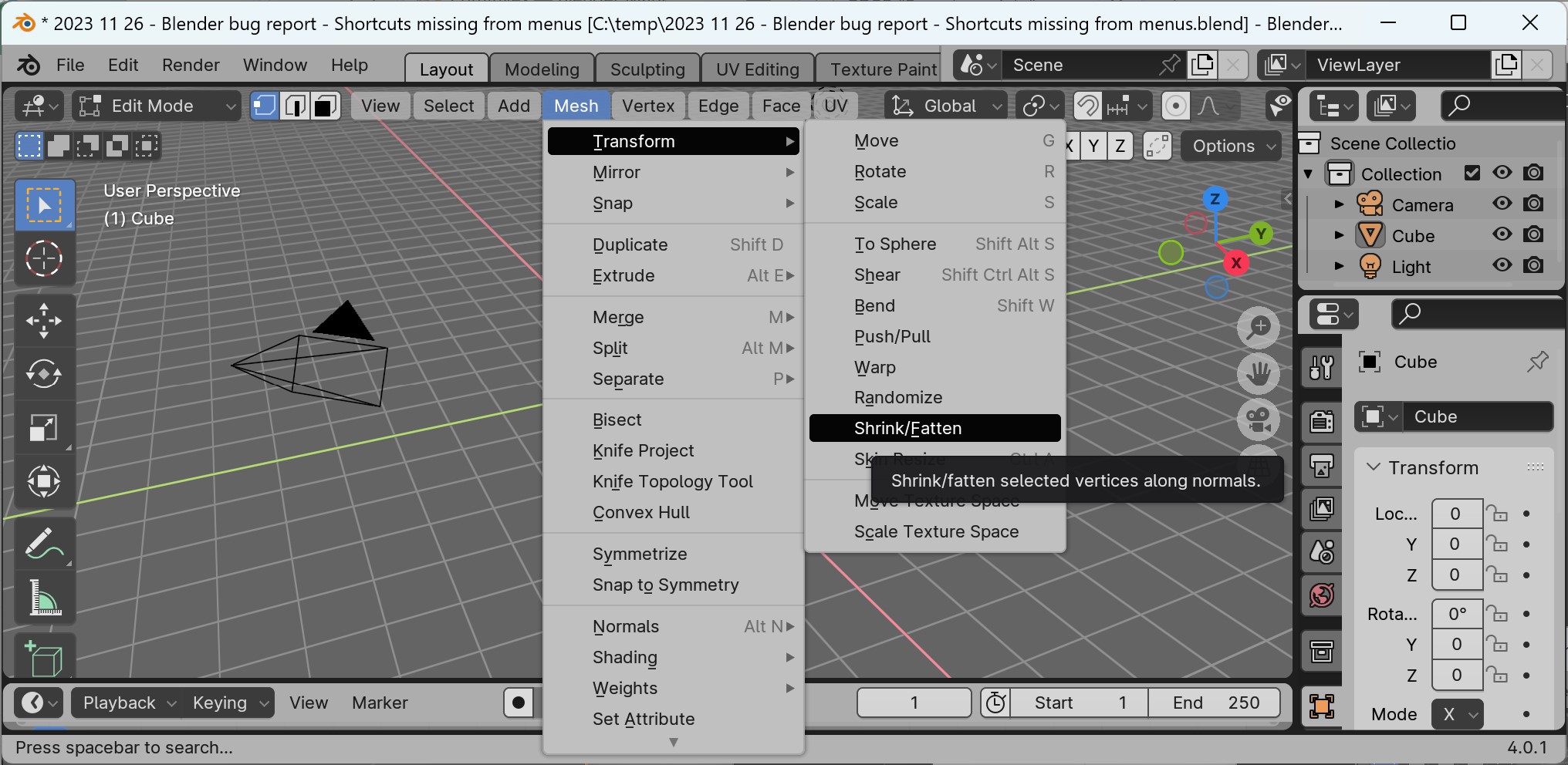Open Output Properties with the printer icon
Image resolution: width=1568 pixels, height=765 pixels.
[1321, 467]
